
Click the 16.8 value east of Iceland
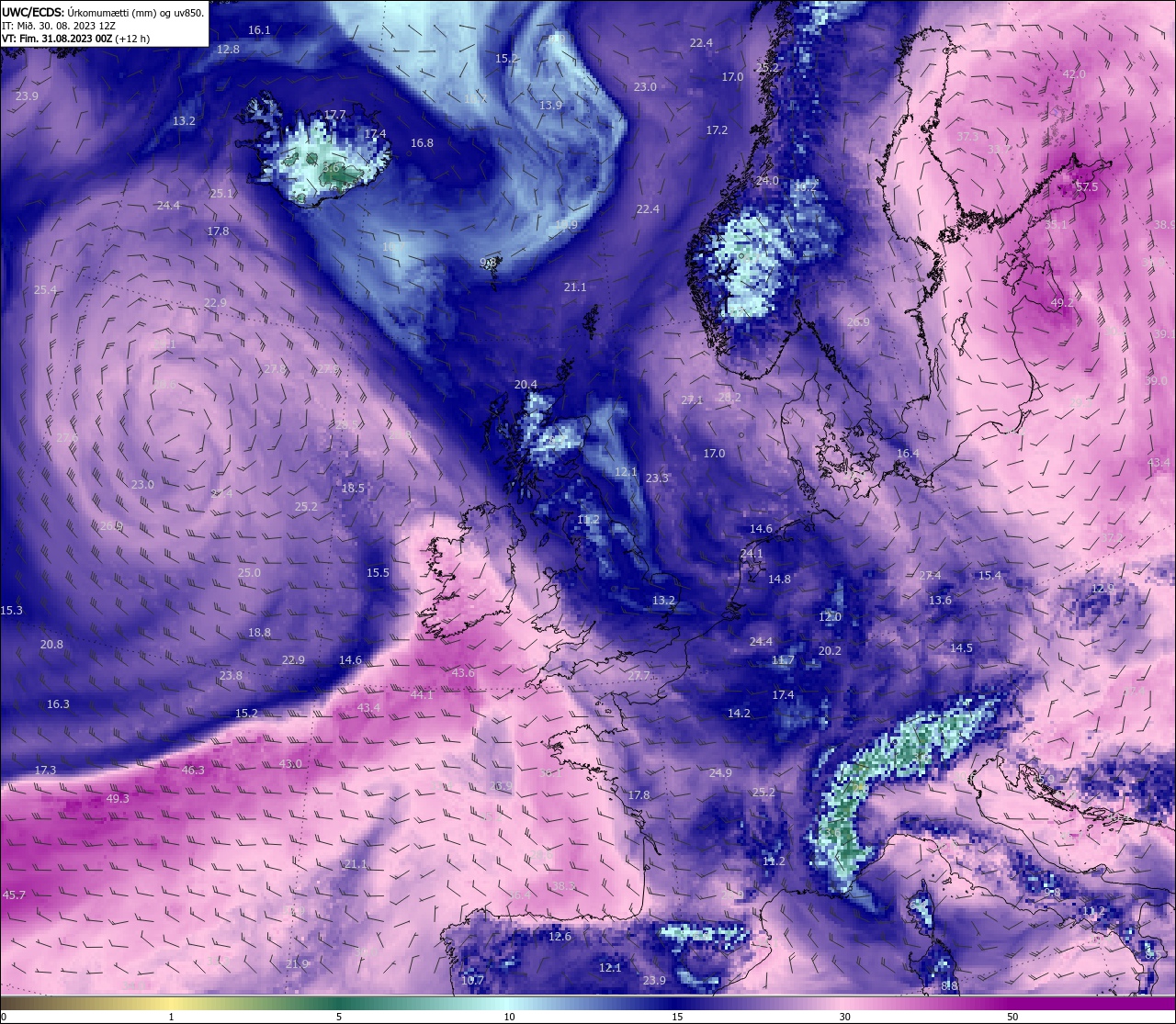[x=422, y=143]
